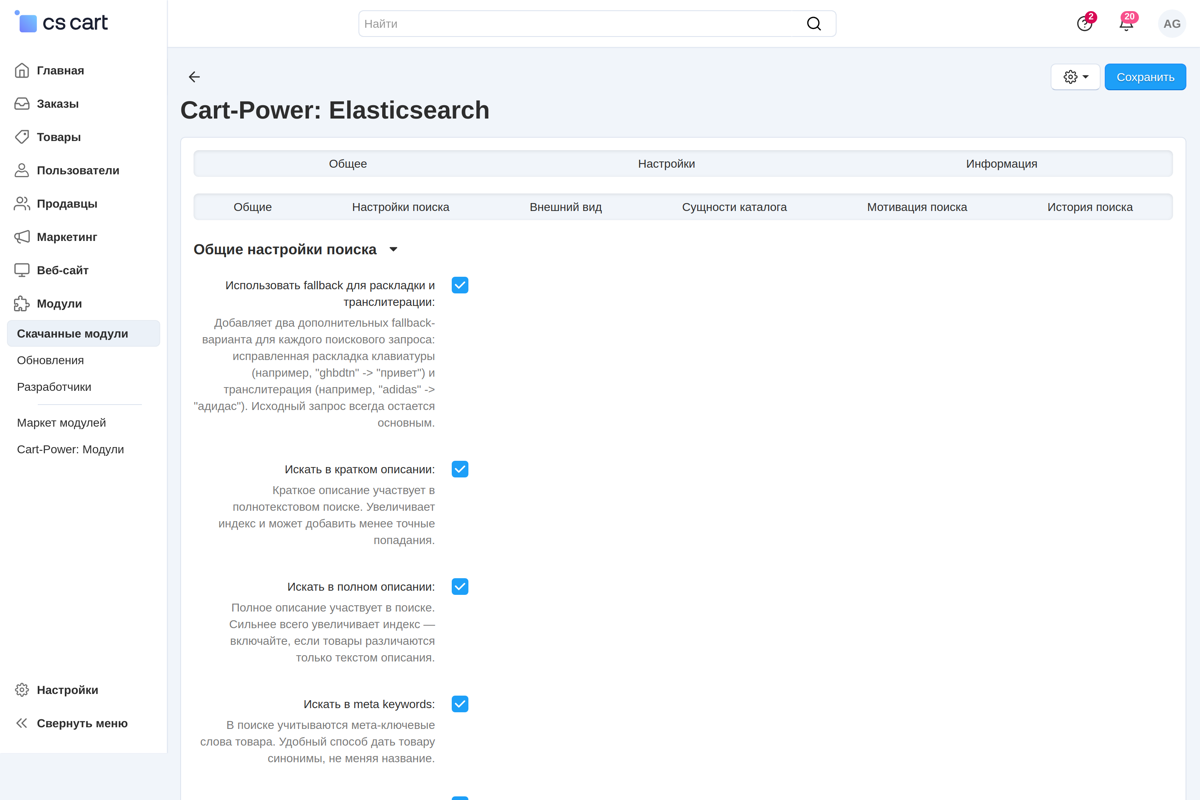Uncheck the fallback для раскладки checkbox
The width and height of the screenshot is (1200, 800).
(x=460, y=285)
